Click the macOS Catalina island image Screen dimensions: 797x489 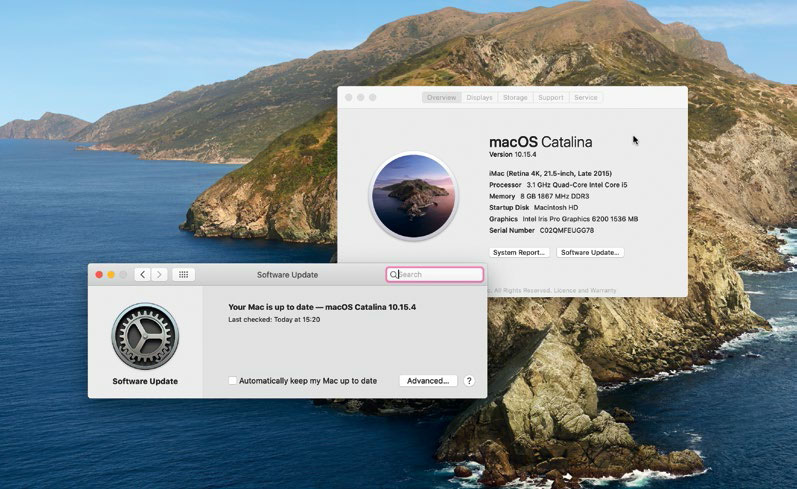click(414, 196)
